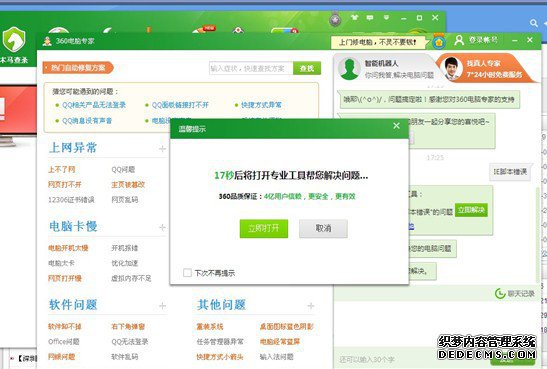
Task: Open the 主页被篡改 link
Action: click(x=128, y=184)
